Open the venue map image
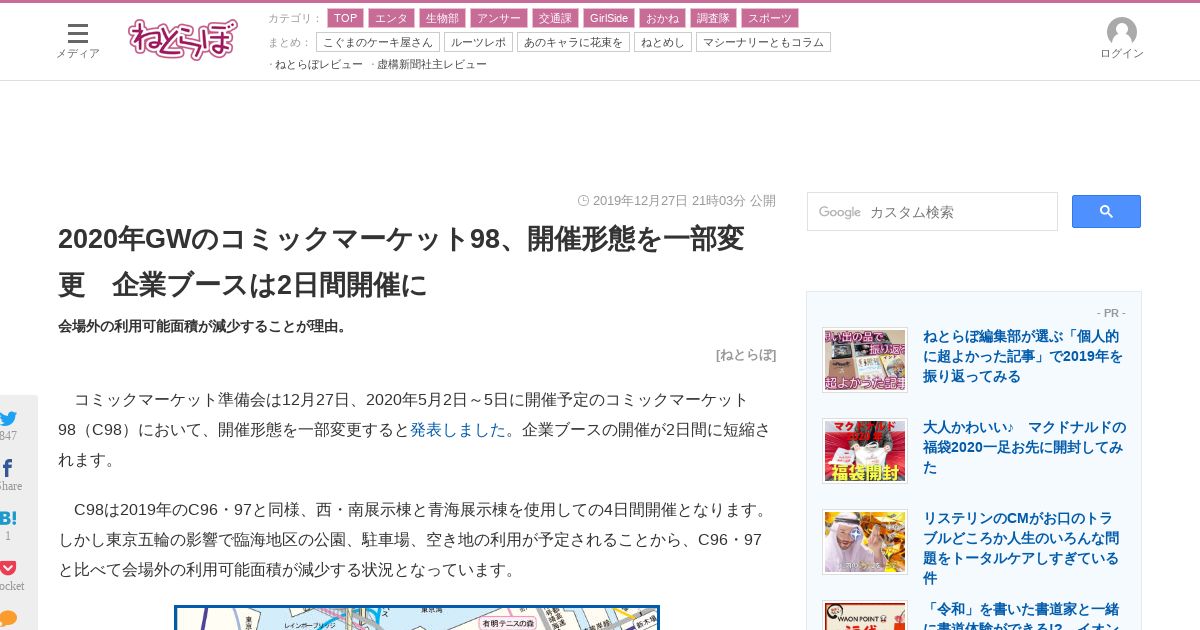Screen dimensions: 1200x630 click(x=417, y=617)
